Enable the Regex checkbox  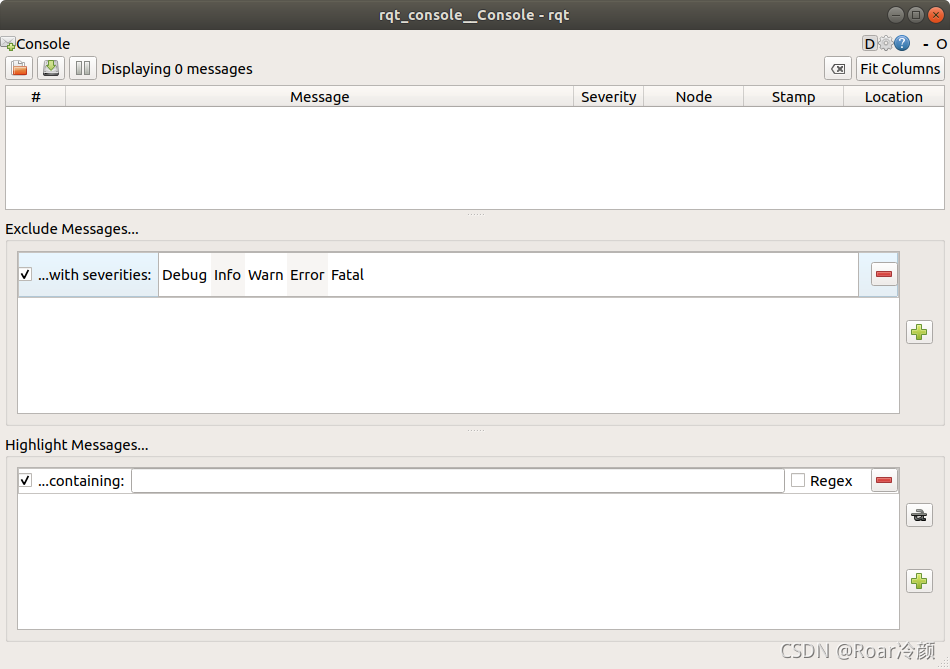point(799,481)
